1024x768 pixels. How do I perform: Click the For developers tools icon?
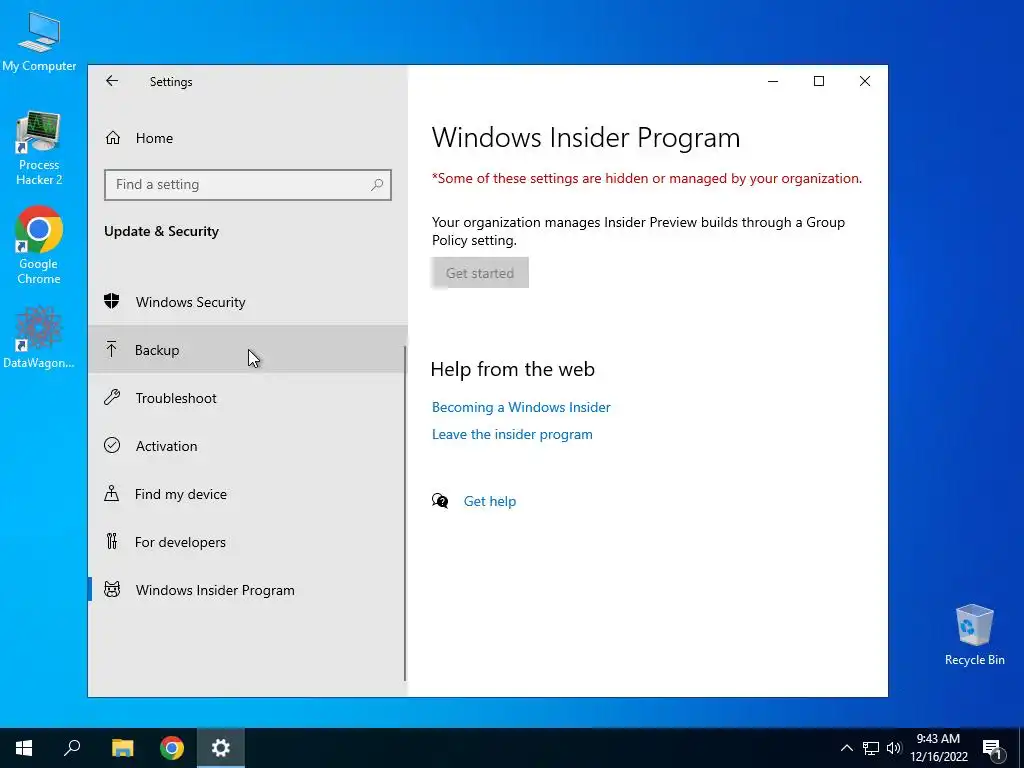(112, 541)
